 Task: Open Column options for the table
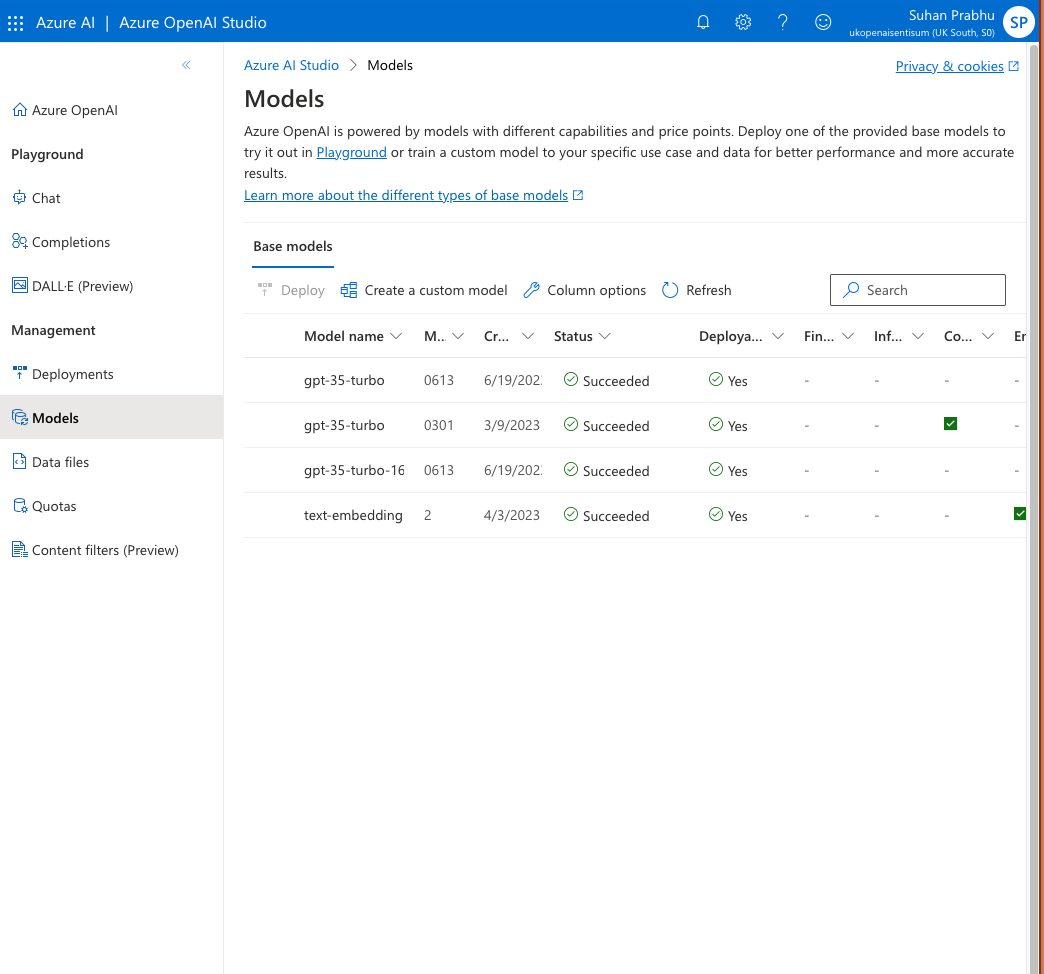[x=584, y=290]
